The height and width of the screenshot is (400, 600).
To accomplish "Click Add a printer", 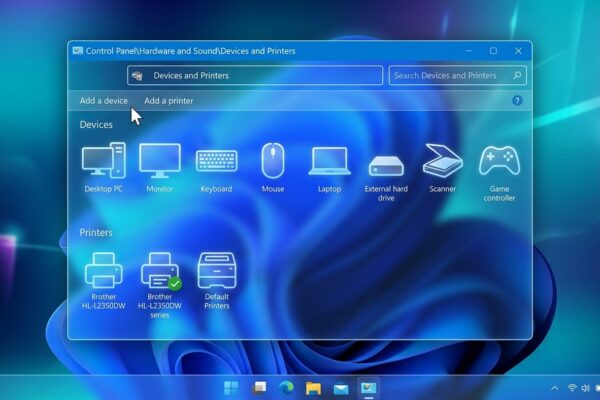I will coord(169,101).
